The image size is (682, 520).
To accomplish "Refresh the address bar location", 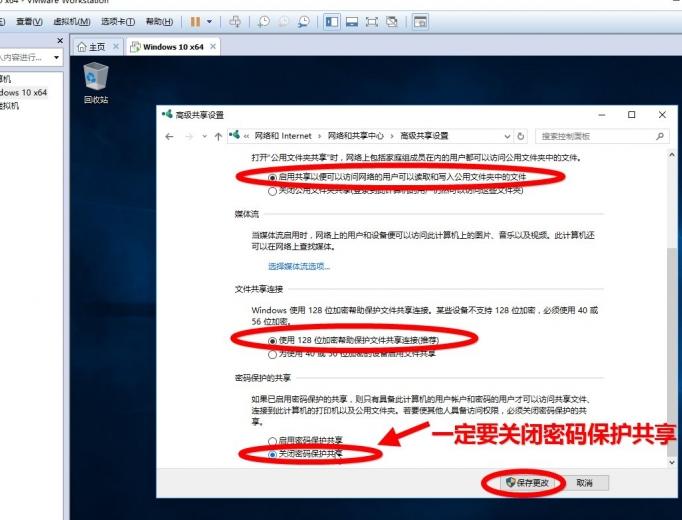I will coord(521,137).
